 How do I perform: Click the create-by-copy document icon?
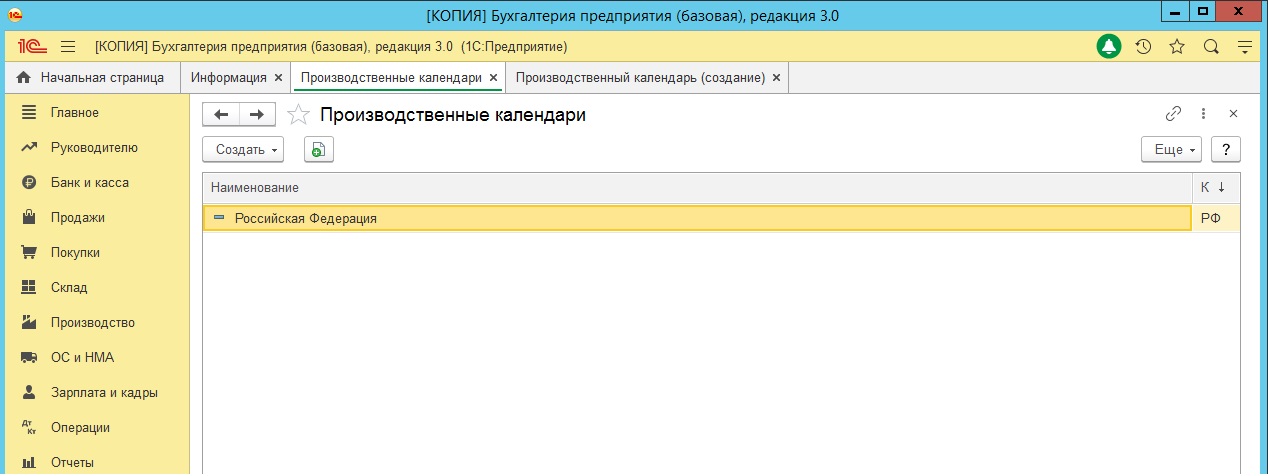click(x=318, y=150)
